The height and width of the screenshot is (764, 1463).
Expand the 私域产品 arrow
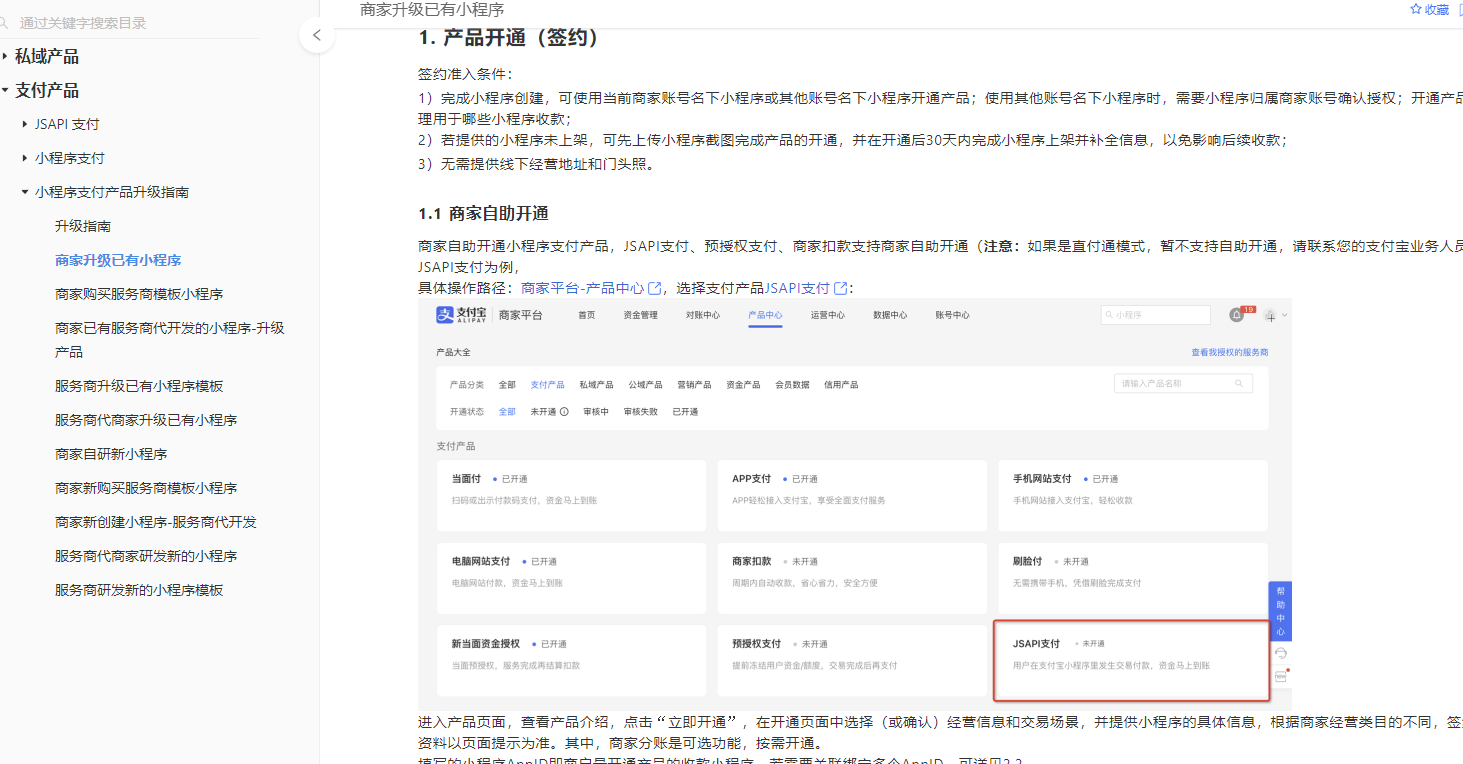pyautogui.click(x=5, y=57)
